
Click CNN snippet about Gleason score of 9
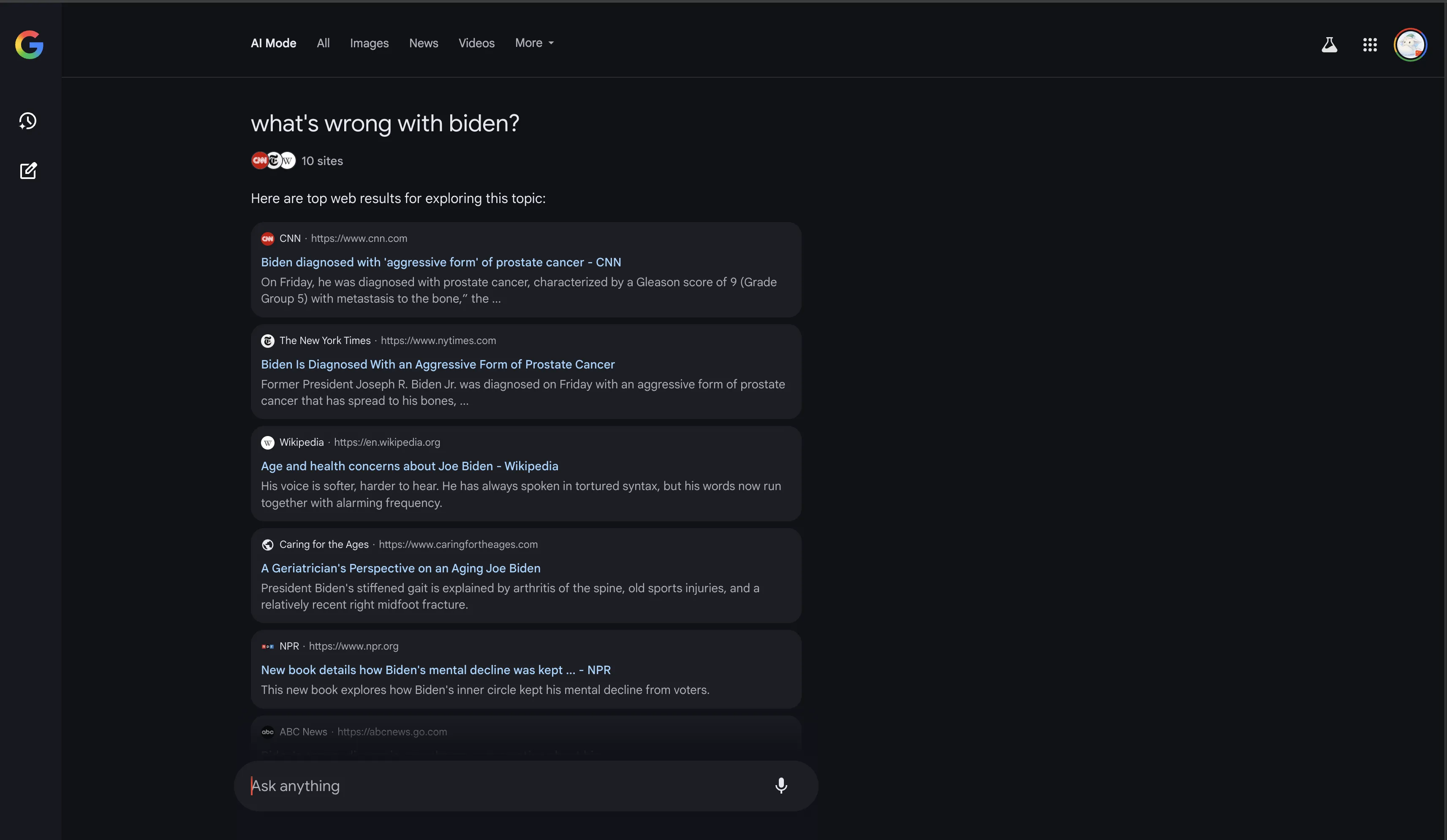(519, 290)
